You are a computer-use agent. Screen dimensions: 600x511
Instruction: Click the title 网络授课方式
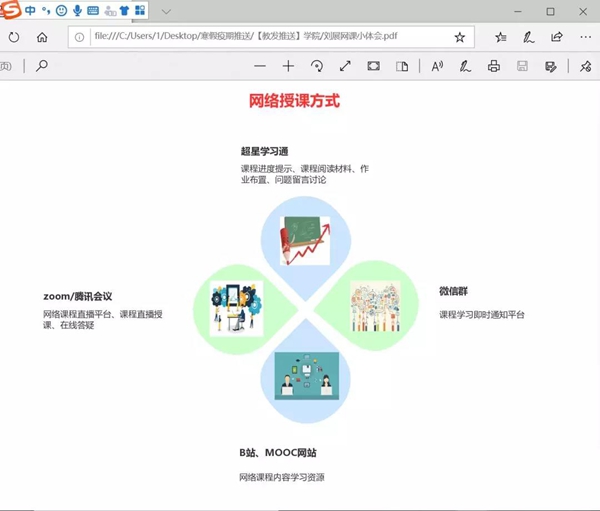294,101
